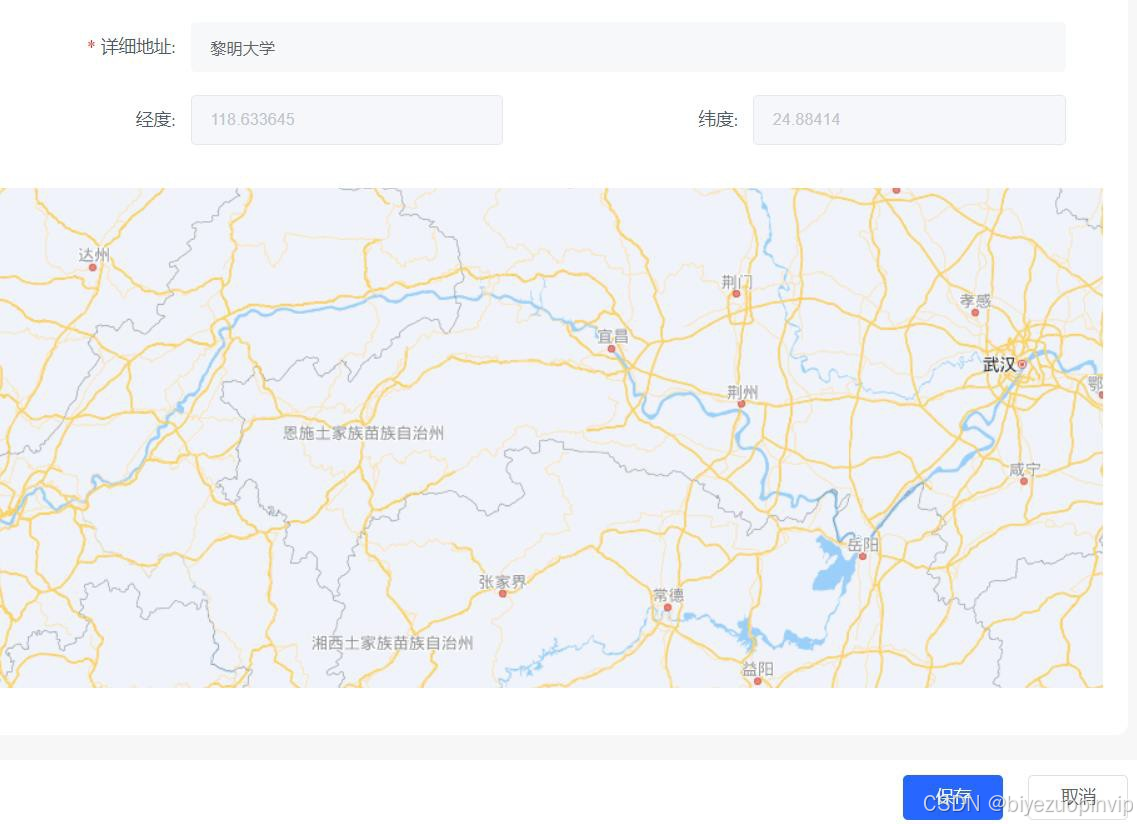
Task: Click the 详细地址 address input showing 黎明大学
Action: tap(629, 46)
